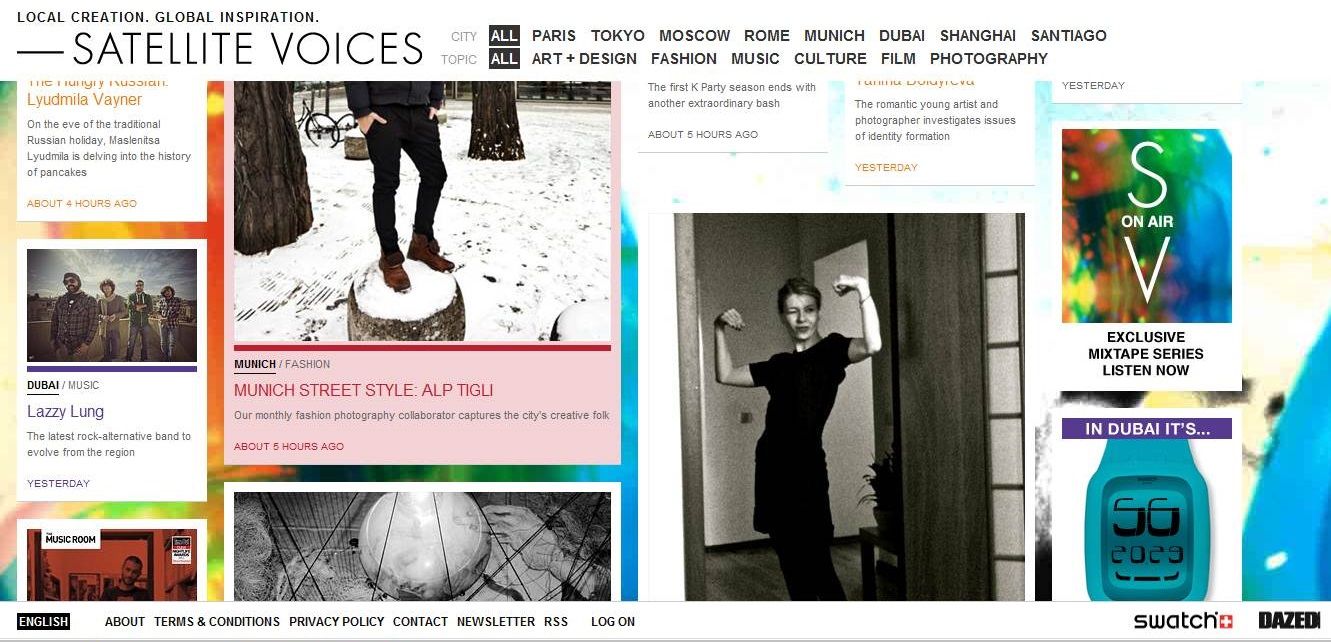1331x642 pixels.
Task: Click the Swatch logo in footer
Action: (1183, 621)
